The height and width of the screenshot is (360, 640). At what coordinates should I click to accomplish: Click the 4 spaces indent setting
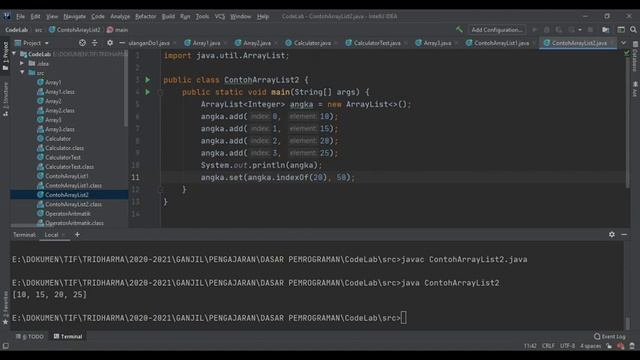pos(591,346)
